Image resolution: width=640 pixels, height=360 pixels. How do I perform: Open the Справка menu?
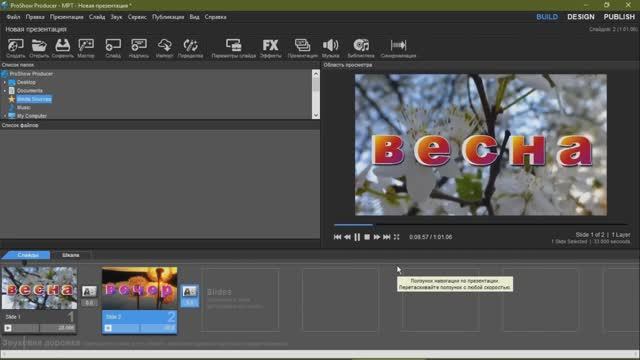tap(216, 17)
